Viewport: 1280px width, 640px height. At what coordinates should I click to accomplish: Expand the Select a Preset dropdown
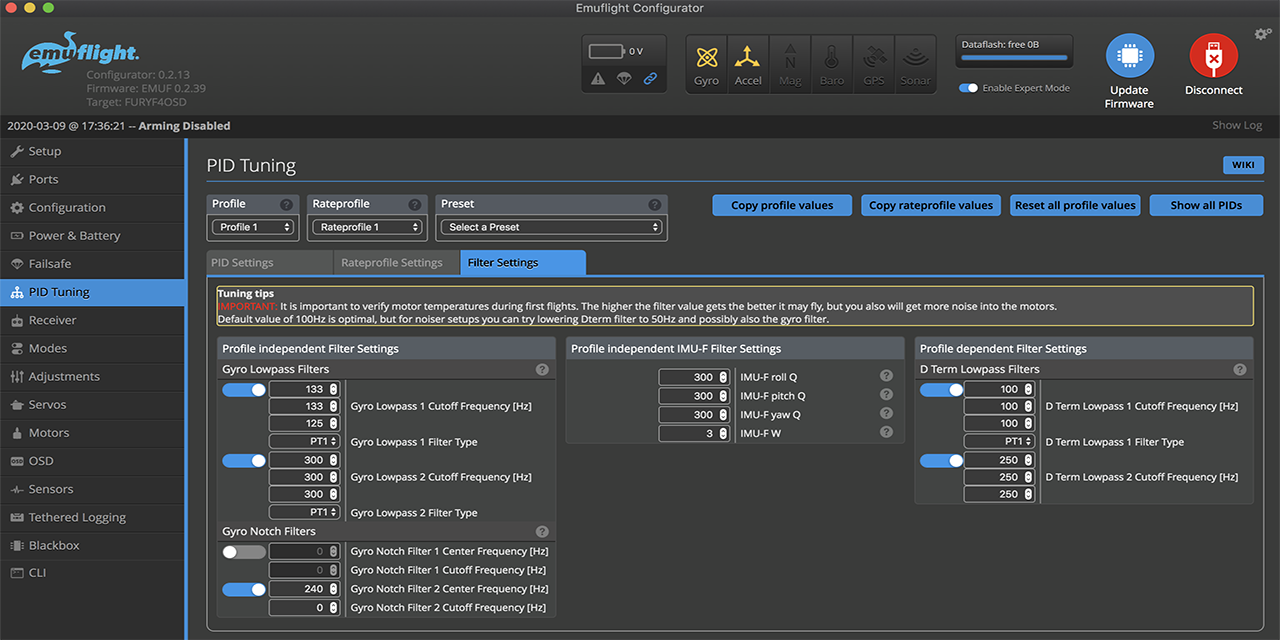[x=551, y=227]
